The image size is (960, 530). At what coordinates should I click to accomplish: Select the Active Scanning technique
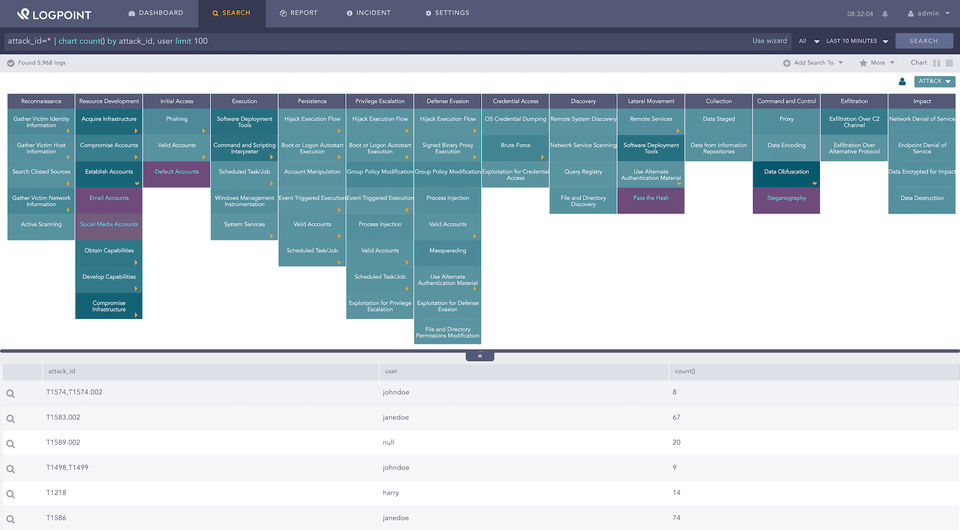(x=41, y=227)
